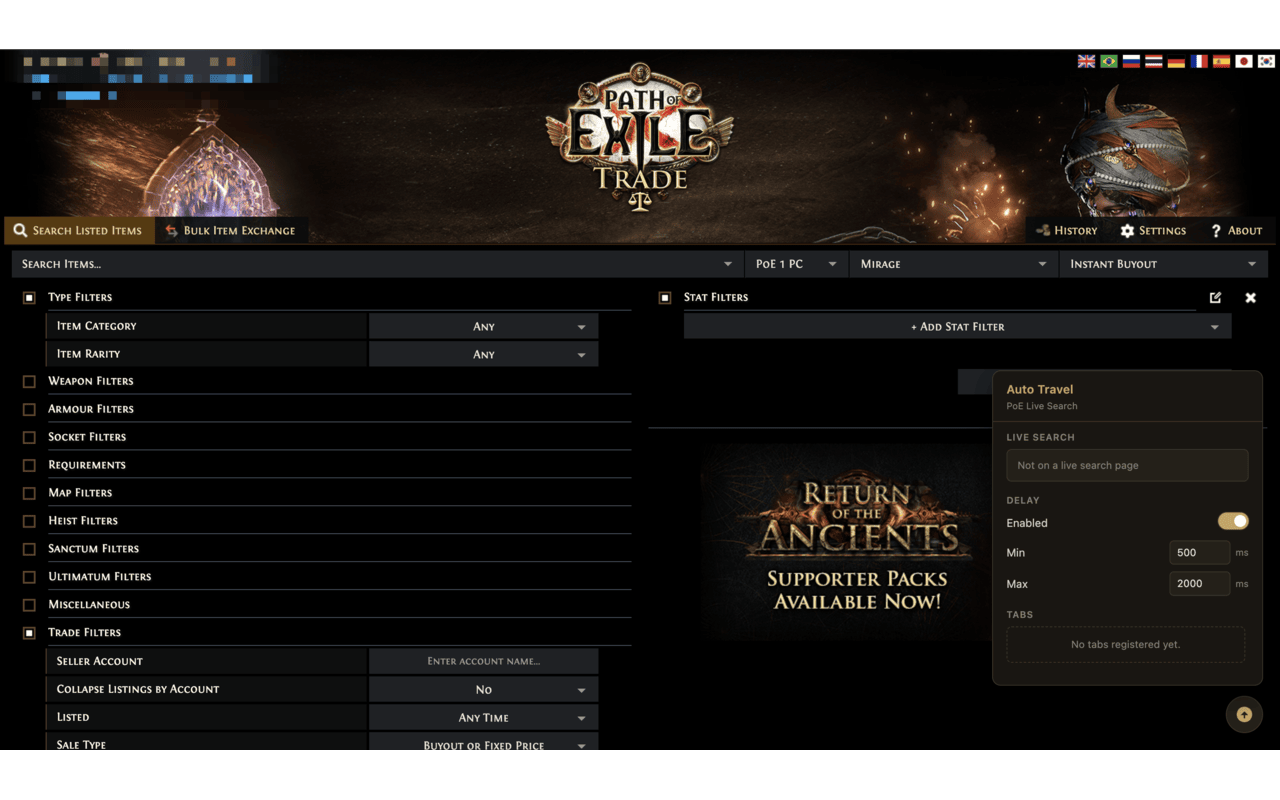Viewport: 1280px width, 800px height.
Task: Enable the Ultimatum Filters checkbox
Action: click(29, 577)
